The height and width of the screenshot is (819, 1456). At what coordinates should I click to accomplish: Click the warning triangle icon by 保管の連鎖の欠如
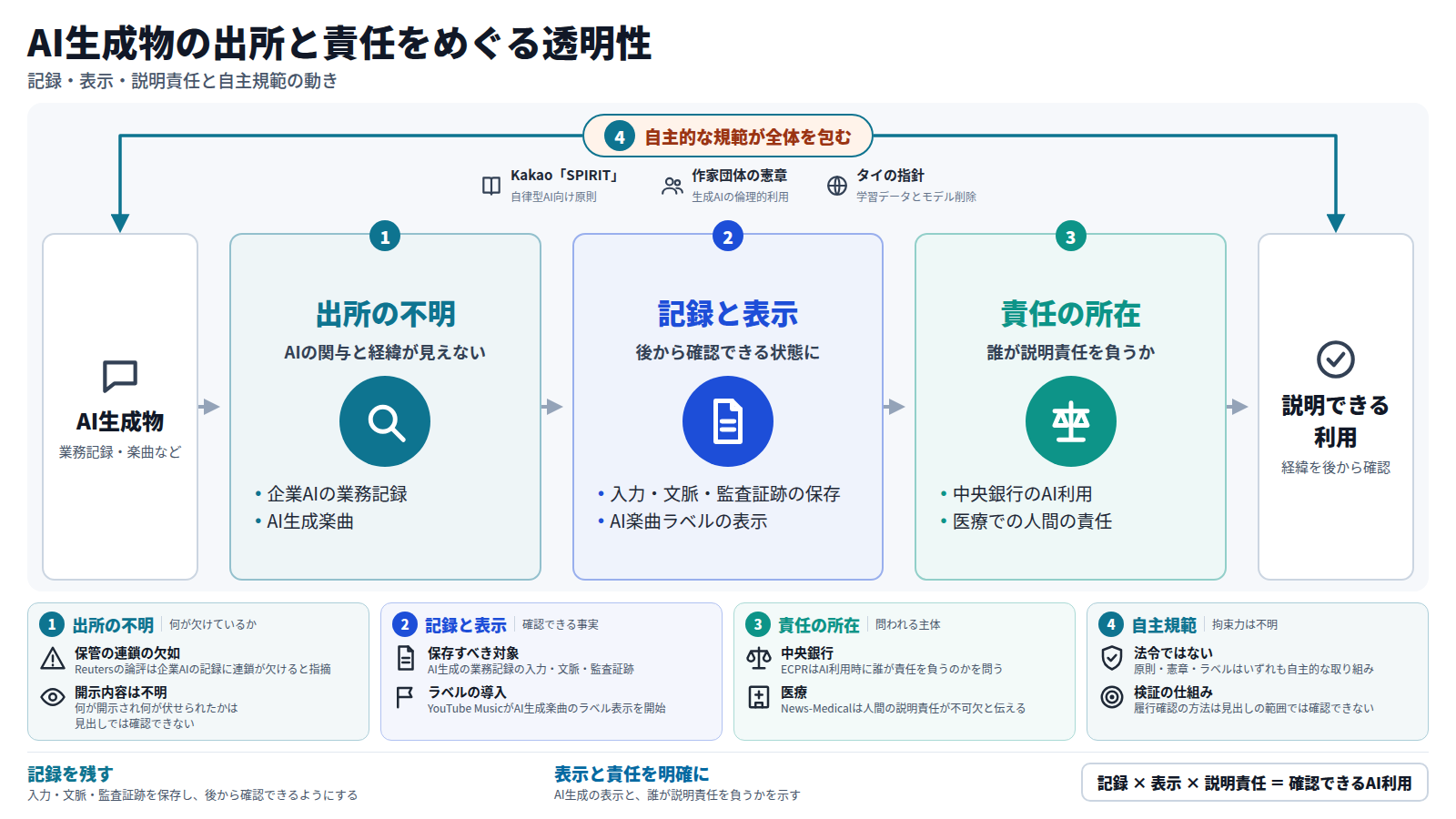click(53, 658)
